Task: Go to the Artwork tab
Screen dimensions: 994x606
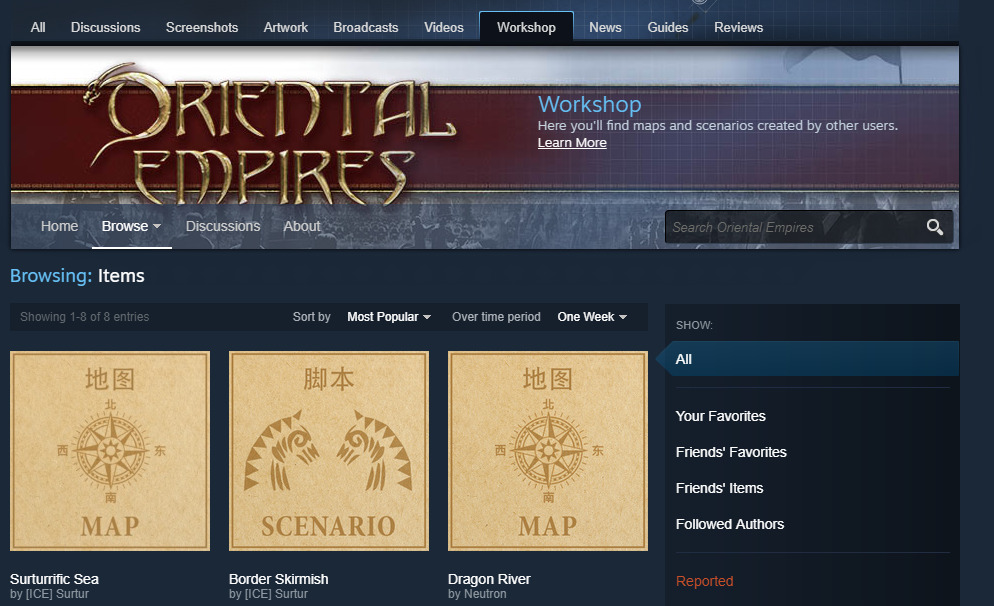Action: (285, 27)
